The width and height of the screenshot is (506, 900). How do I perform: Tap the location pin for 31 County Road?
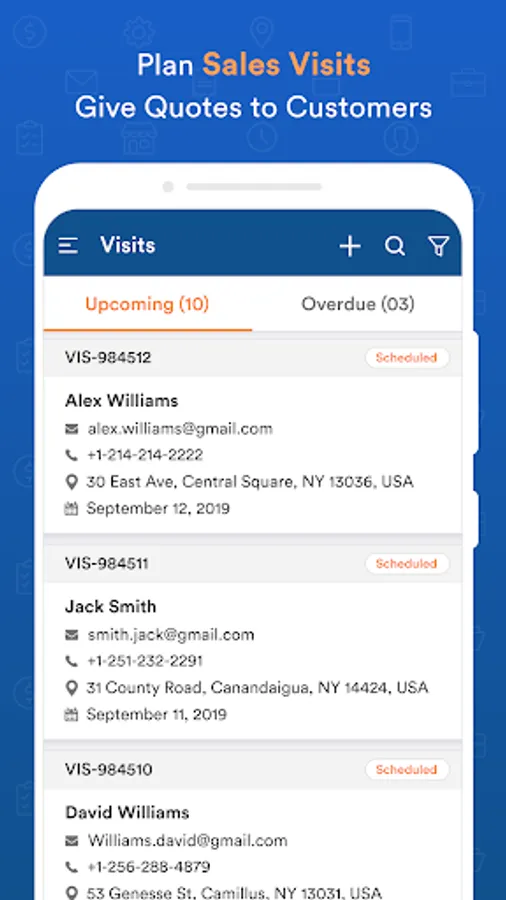tap(72, 688)
